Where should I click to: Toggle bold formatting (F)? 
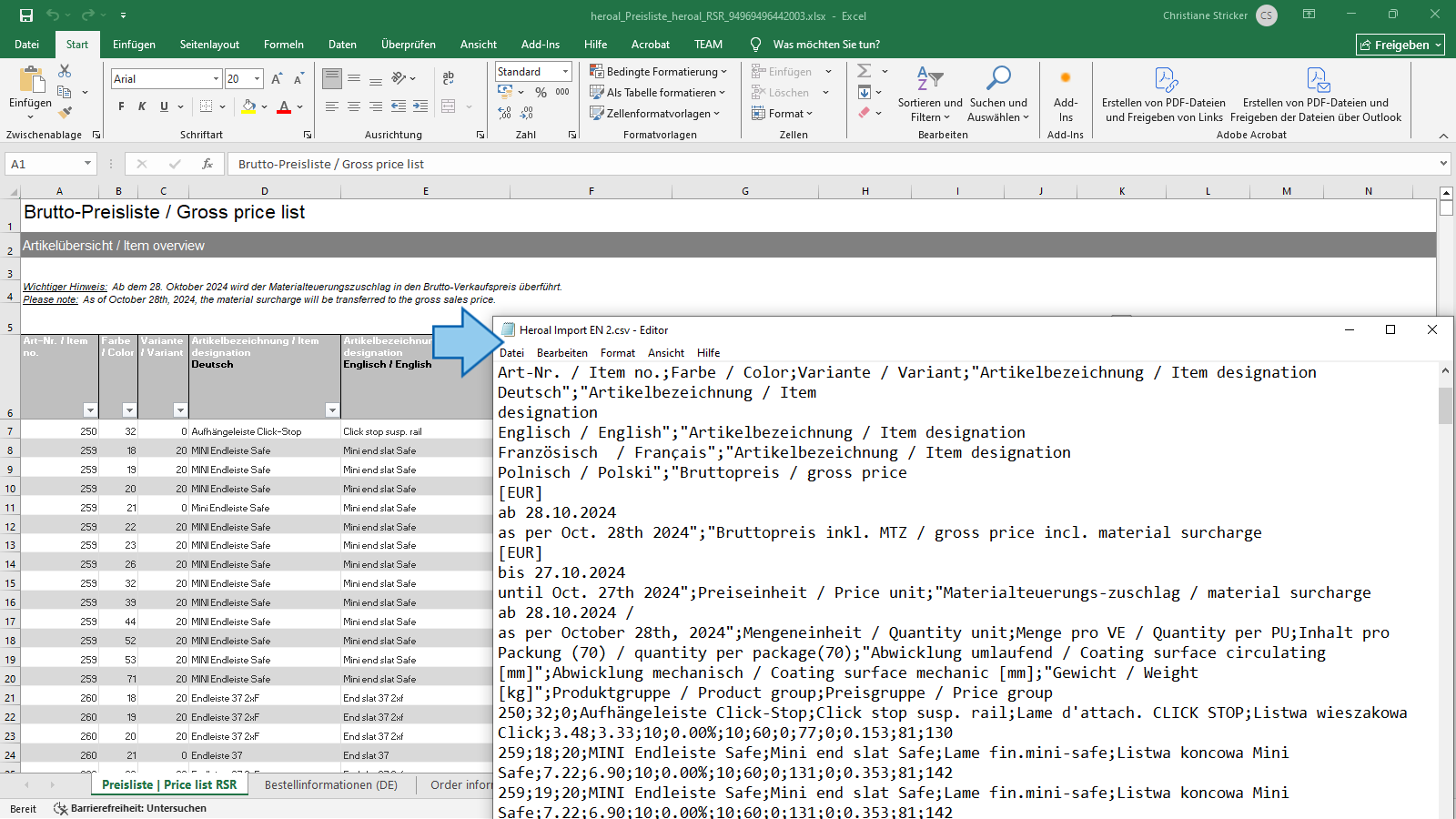click(x=121, y=106)
